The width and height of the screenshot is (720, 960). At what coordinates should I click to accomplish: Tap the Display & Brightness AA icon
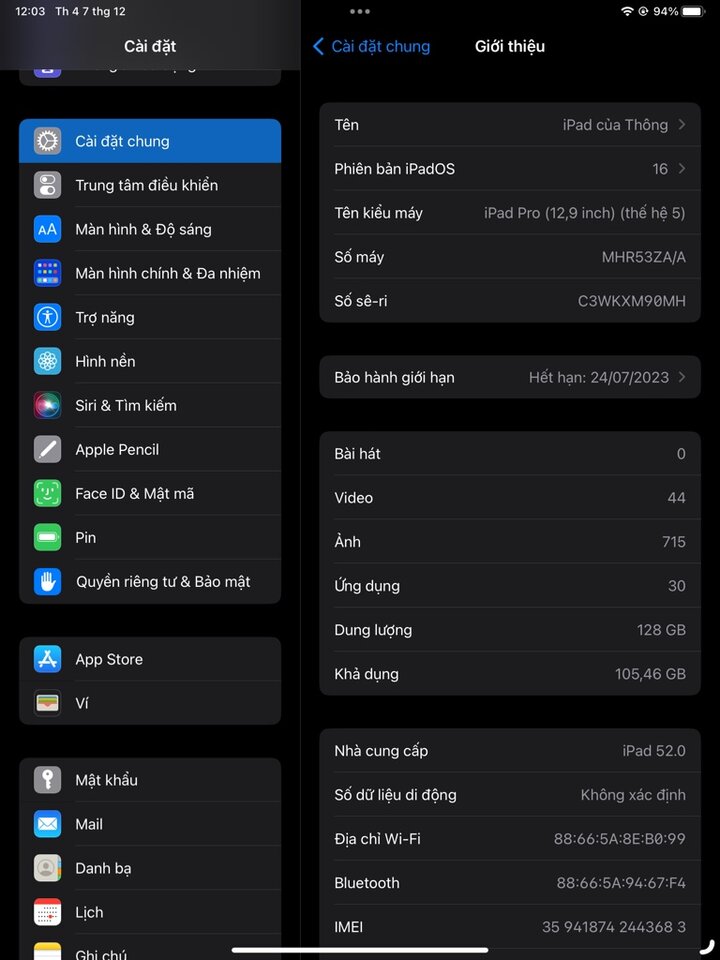tap(47, 229)
